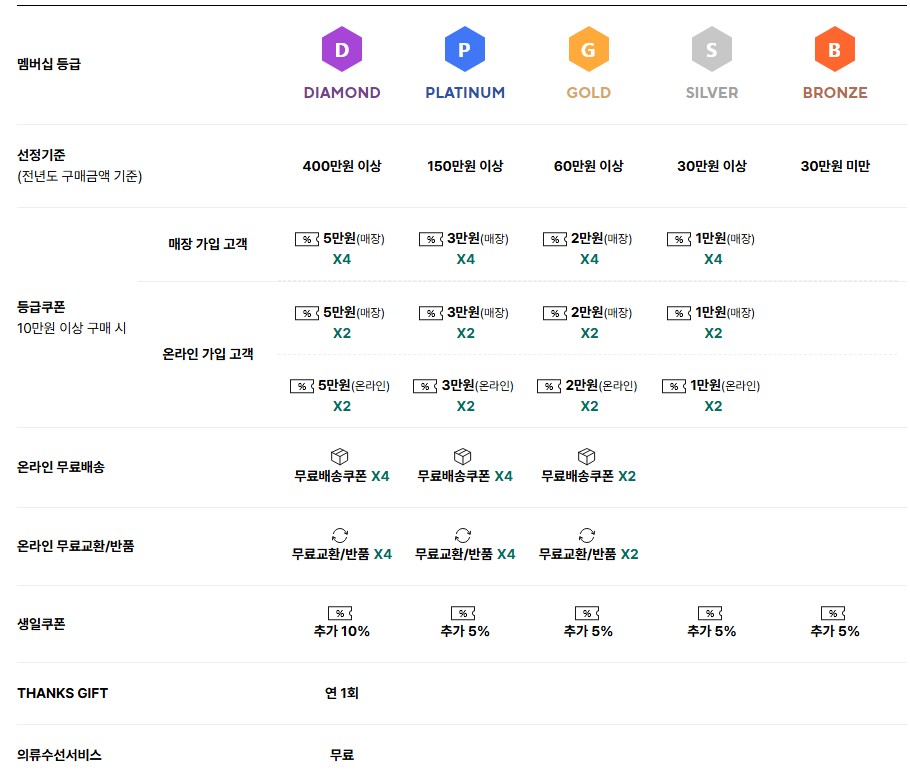The height and width of the screenshot is (774, 910).
Task: Click Diamond 400만원 이상 criteria text
Action: point(342,166)
